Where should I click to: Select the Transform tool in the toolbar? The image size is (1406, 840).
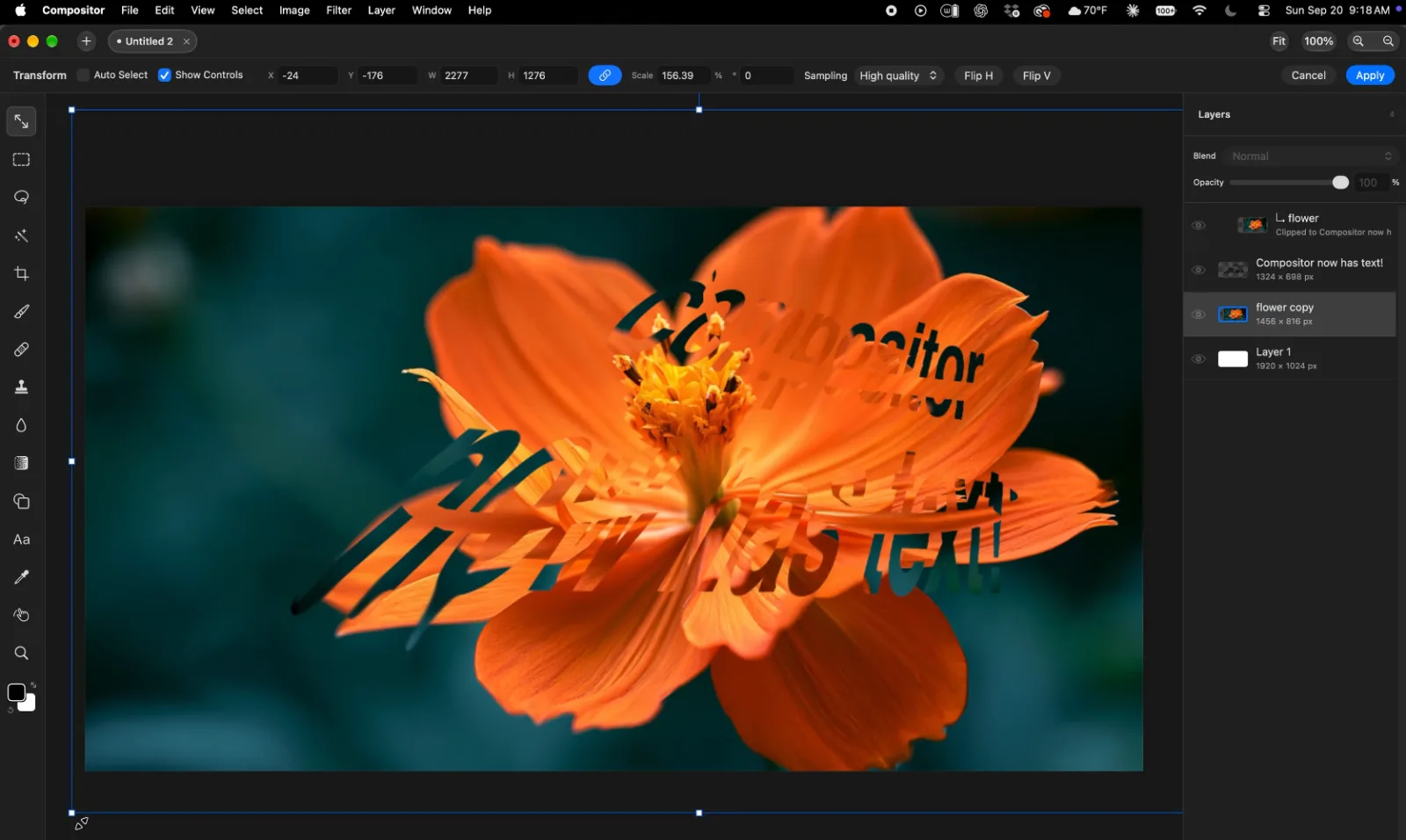point(21,121)
